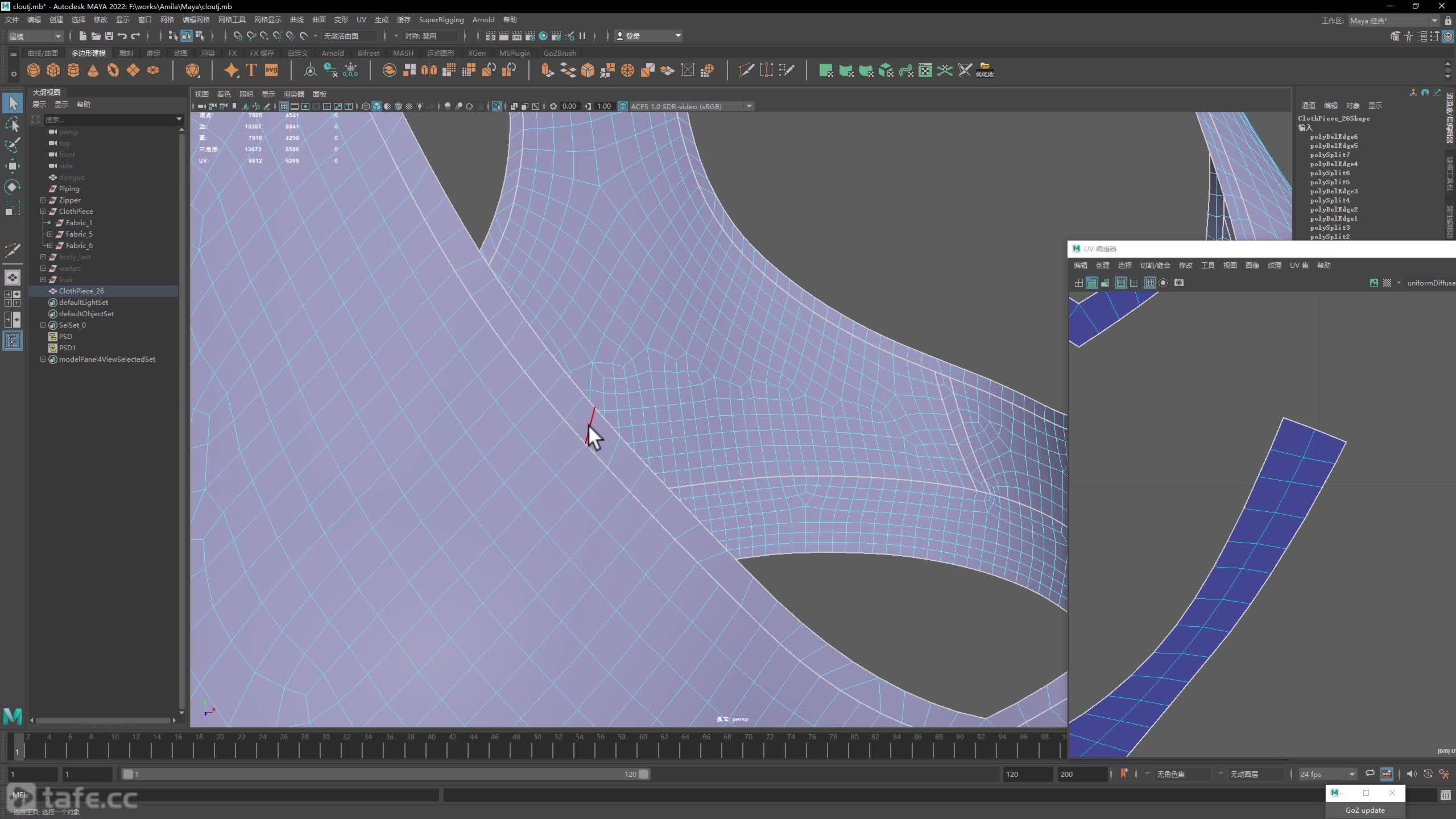1456x819 pixels.
Task: Select Fabric_5 in the outliner
Action: click(79, 234)
